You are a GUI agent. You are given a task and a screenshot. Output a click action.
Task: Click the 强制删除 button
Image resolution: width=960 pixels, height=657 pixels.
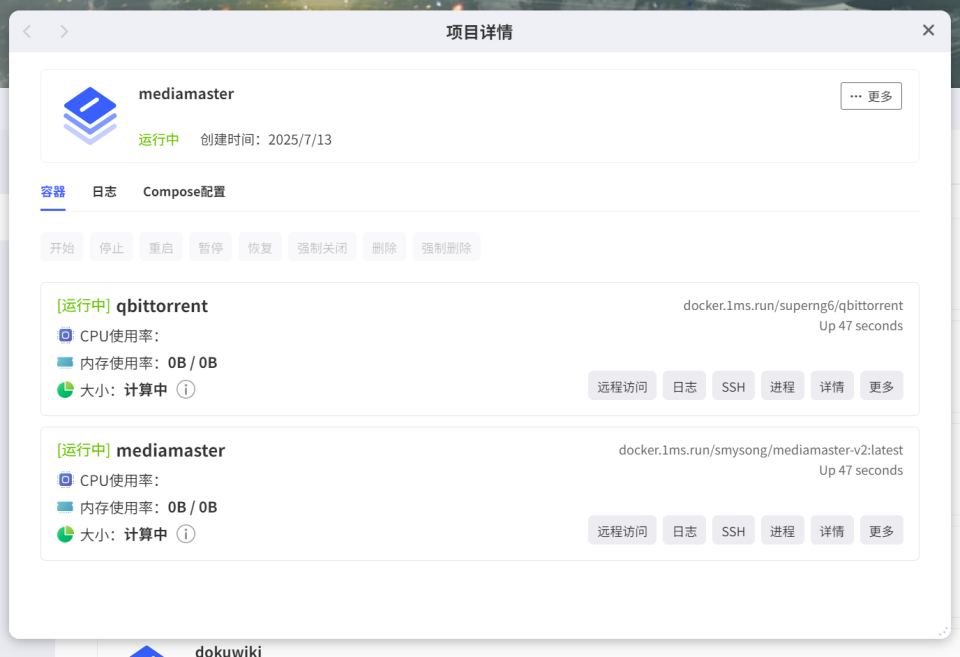pyautogui.click(x=446, y=247)
